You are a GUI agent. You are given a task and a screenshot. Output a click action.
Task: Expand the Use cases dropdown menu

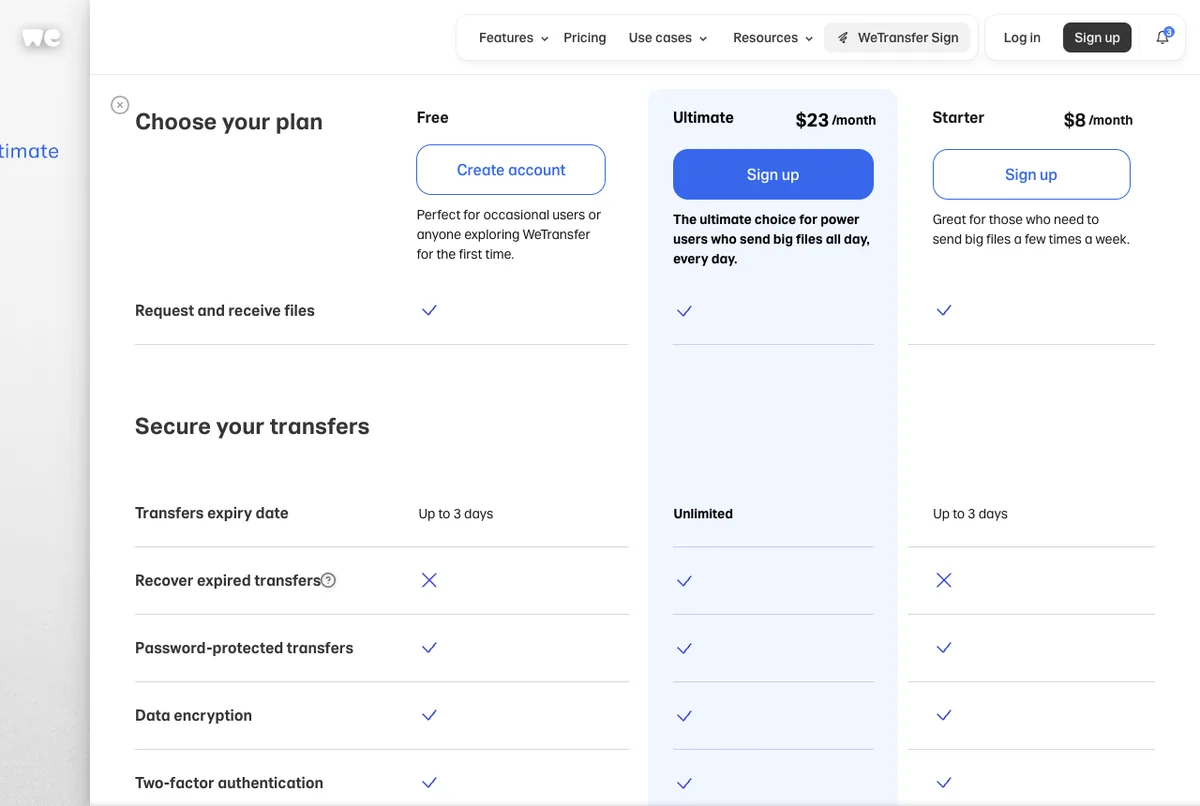668,38
